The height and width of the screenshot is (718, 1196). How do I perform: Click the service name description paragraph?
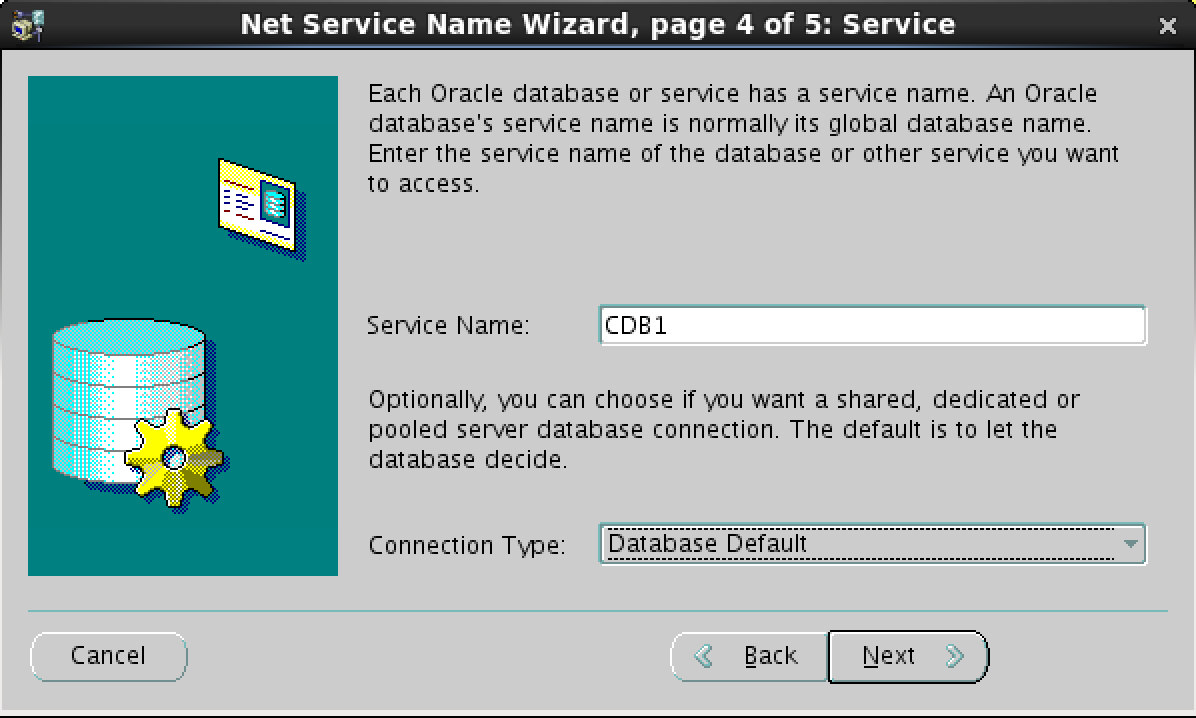click(742, 139)
